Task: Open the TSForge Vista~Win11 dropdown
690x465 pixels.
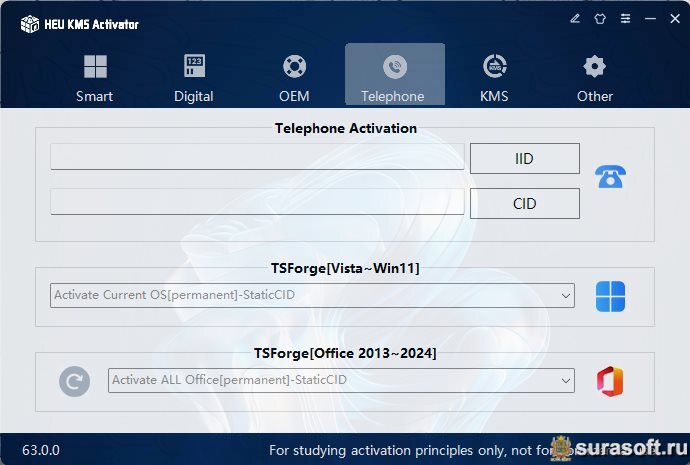Action: [312, 295]
